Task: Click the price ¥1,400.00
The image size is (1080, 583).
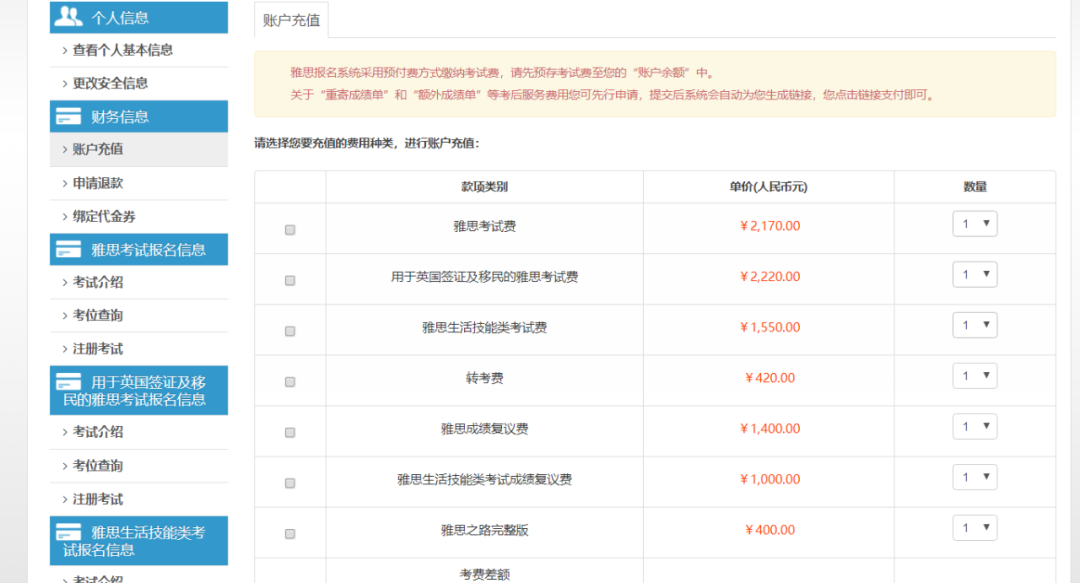Action: click(770, 429)
